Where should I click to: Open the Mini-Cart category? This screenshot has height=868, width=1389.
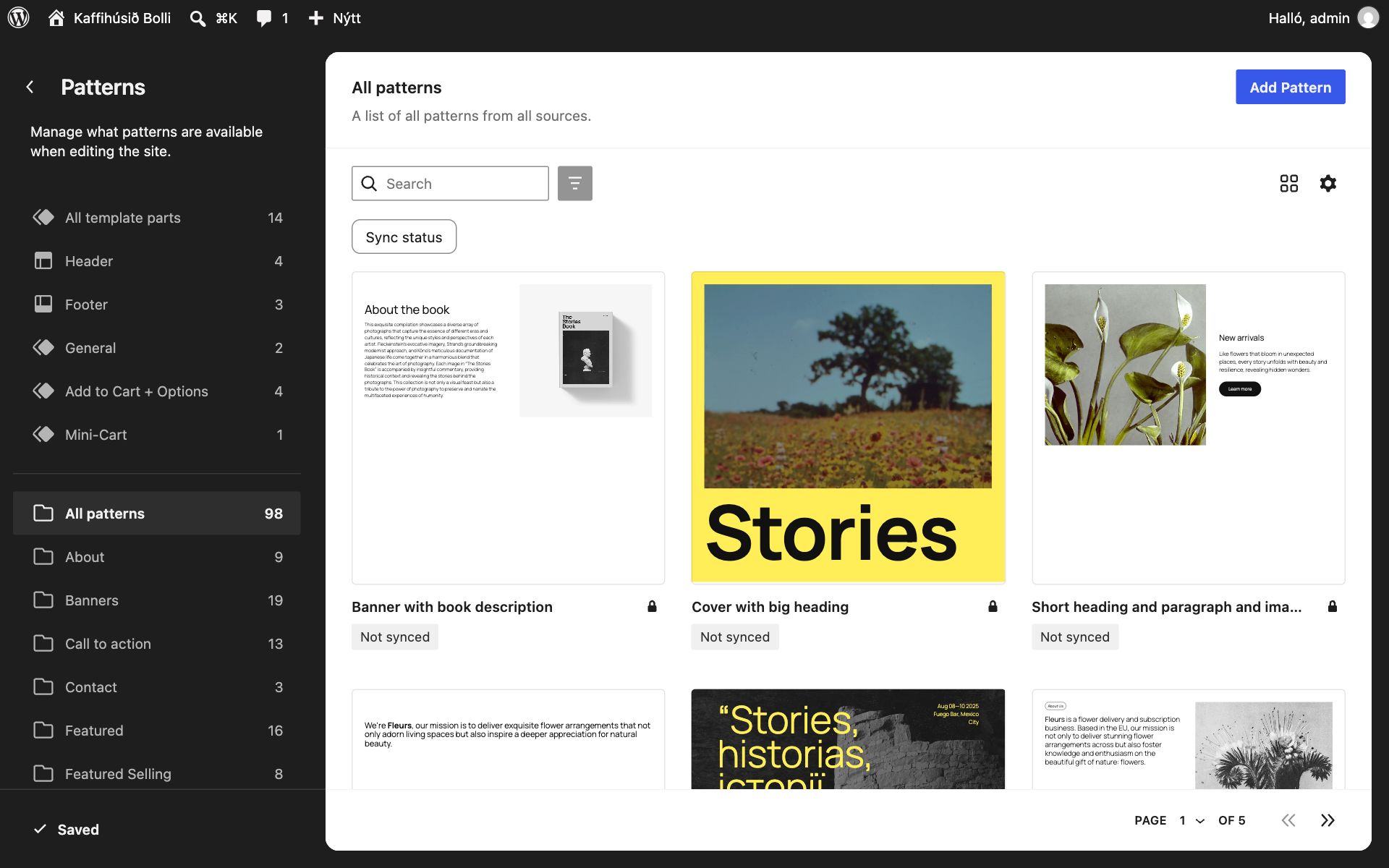point(157,435)
